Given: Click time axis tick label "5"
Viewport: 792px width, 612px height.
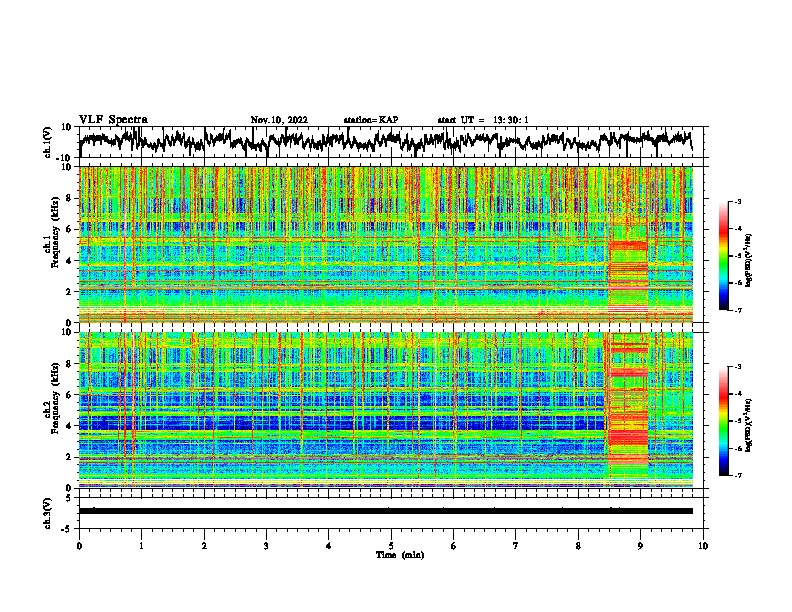Looking at the screenshot, I should coord(391,546).
